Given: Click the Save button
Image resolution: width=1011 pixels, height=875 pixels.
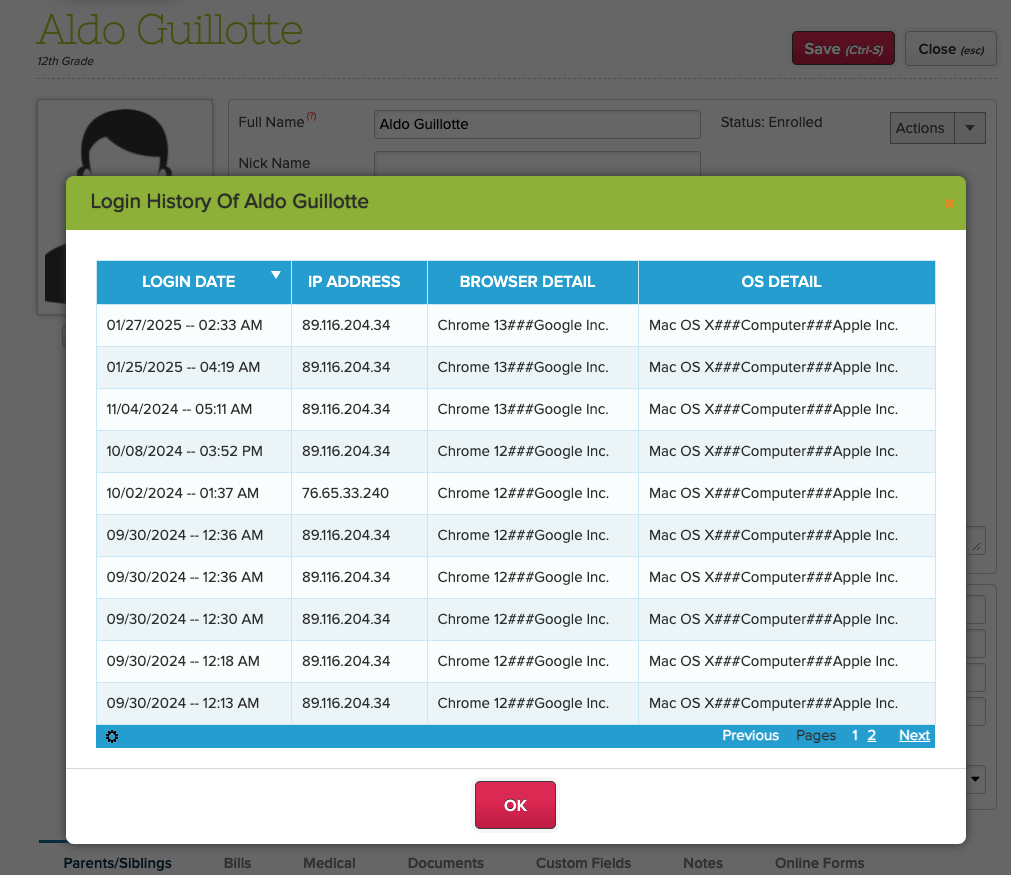Looking at the screenshot, I should tap(843, 49).
